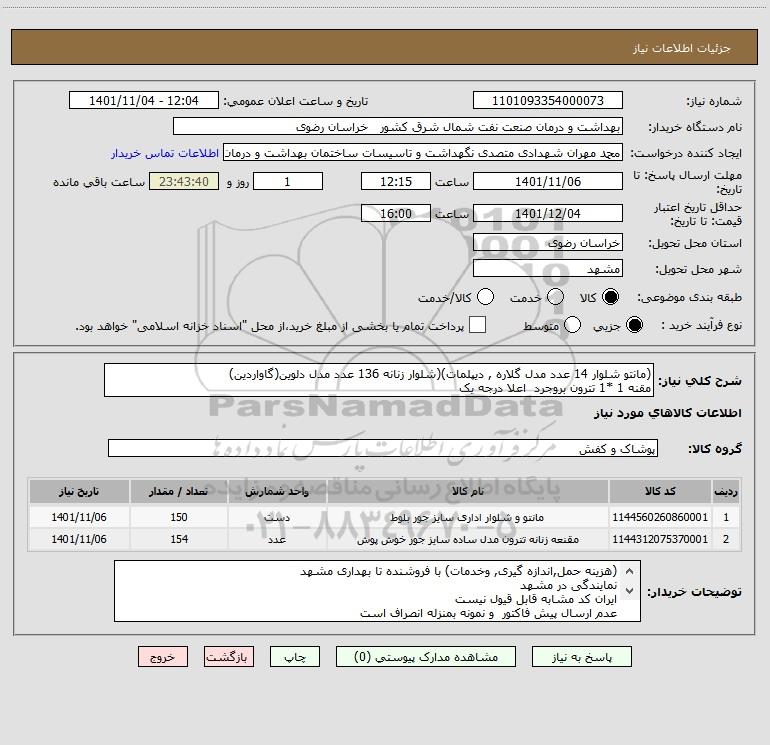This screenshot has width=770, height=745.
Task: Click the تعداد / مقدار column header
Action: click(x=179, y=491)
